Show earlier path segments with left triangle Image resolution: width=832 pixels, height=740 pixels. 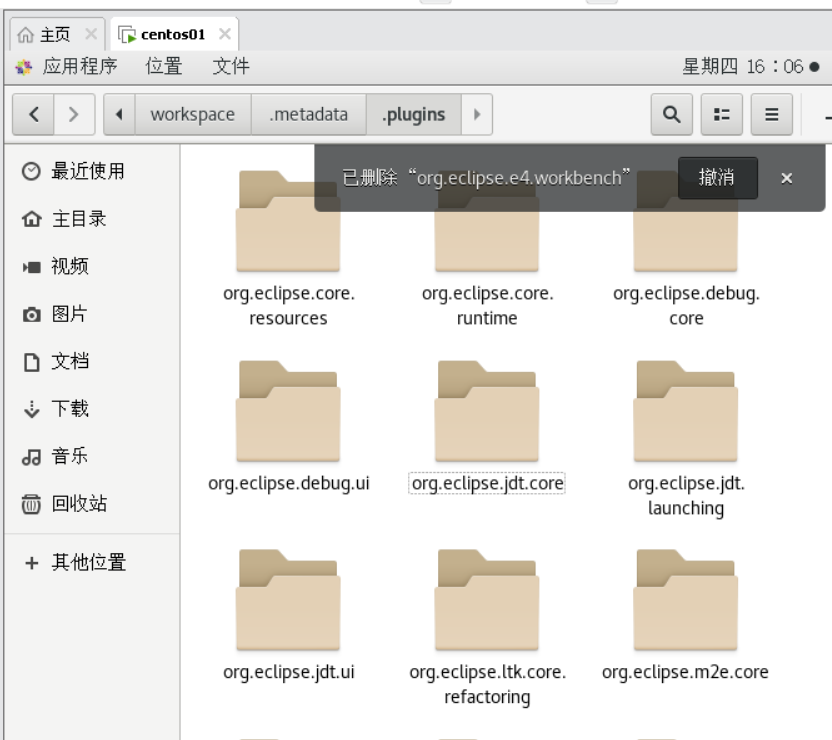coord(119,114)
